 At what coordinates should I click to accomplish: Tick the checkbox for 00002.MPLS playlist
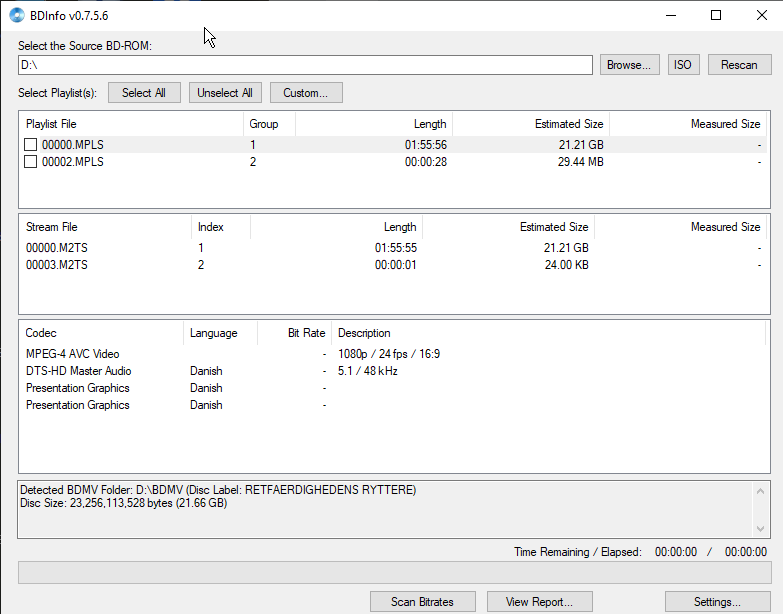pyautogui.click(x=30, y=162)
